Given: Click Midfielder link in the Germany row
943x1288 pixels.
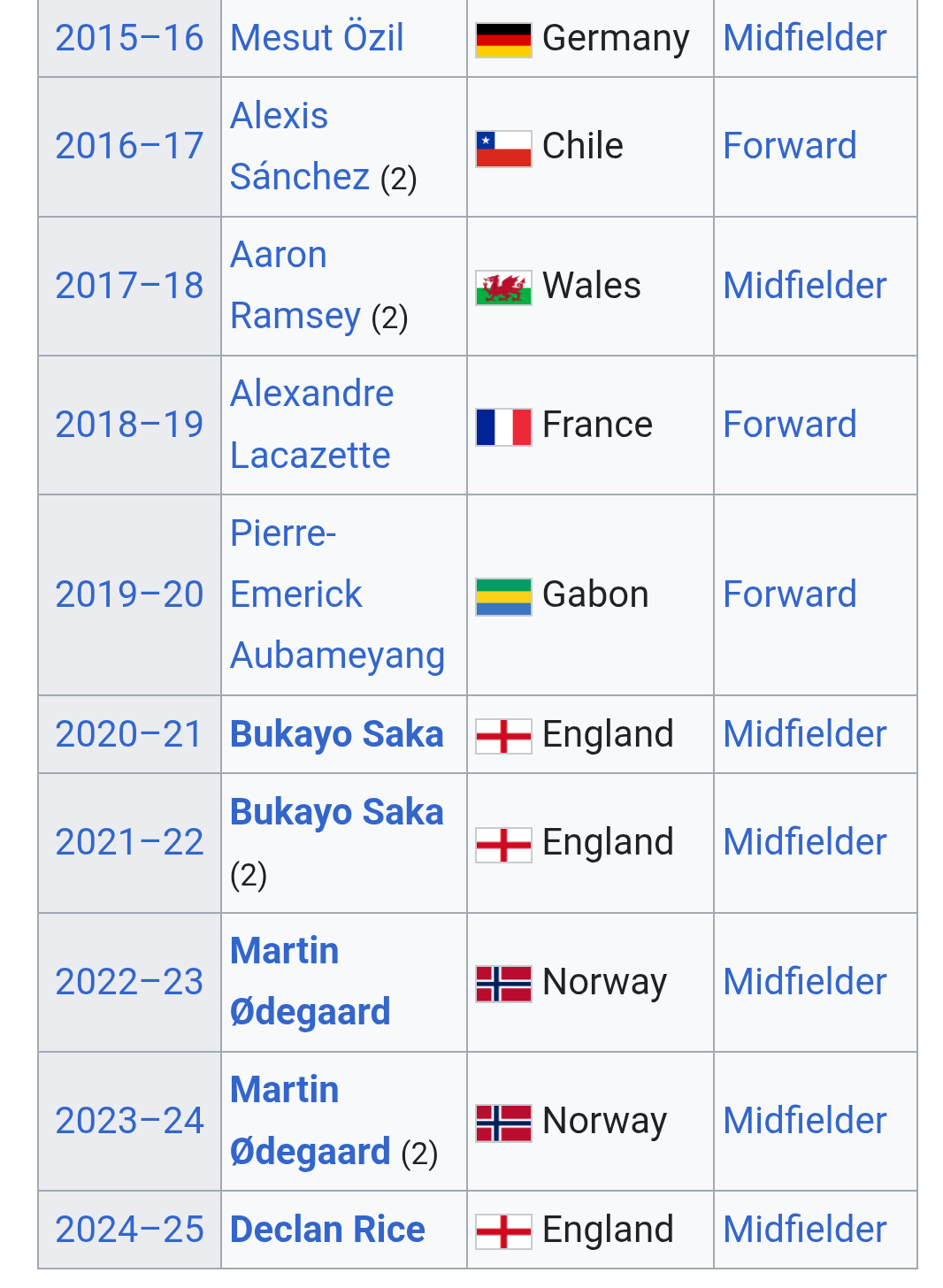Looking at the screenshot, I should click(x=805, y=38).
